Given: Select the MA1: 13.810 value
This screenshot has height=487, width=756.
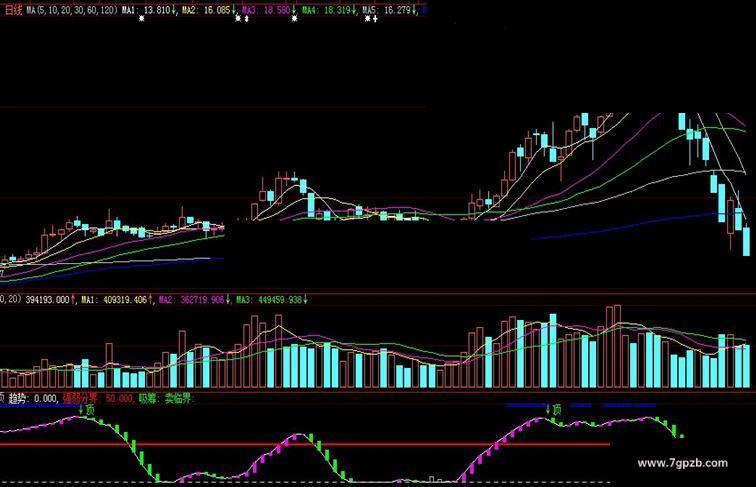Looking at the screenshot, I should pos(148,10).
